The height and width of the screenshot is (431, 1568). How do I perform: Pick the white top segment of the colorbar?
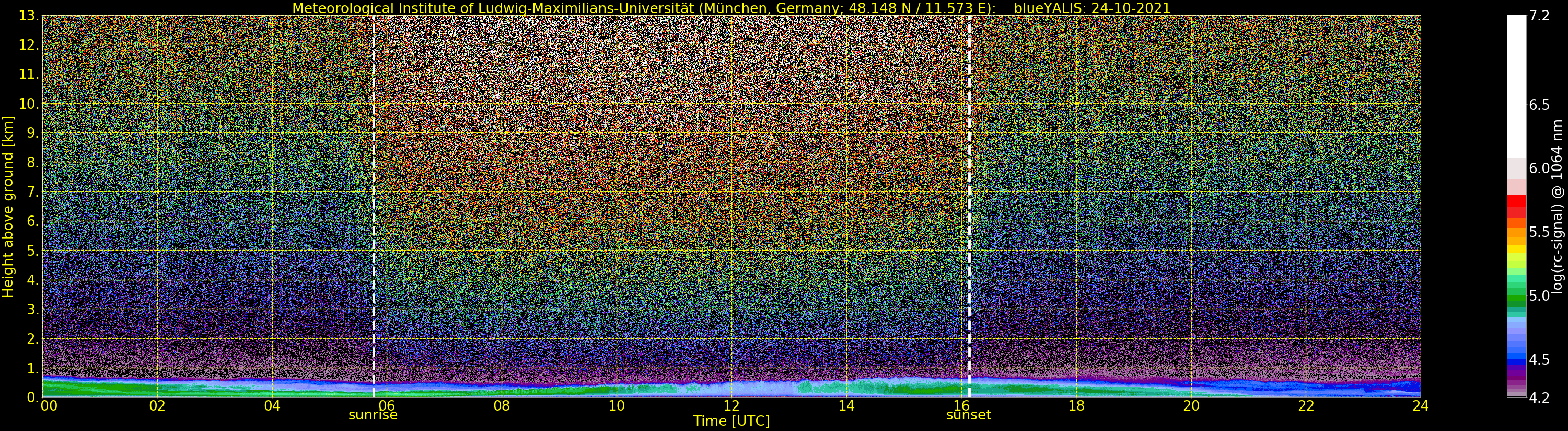point(1516,87)
